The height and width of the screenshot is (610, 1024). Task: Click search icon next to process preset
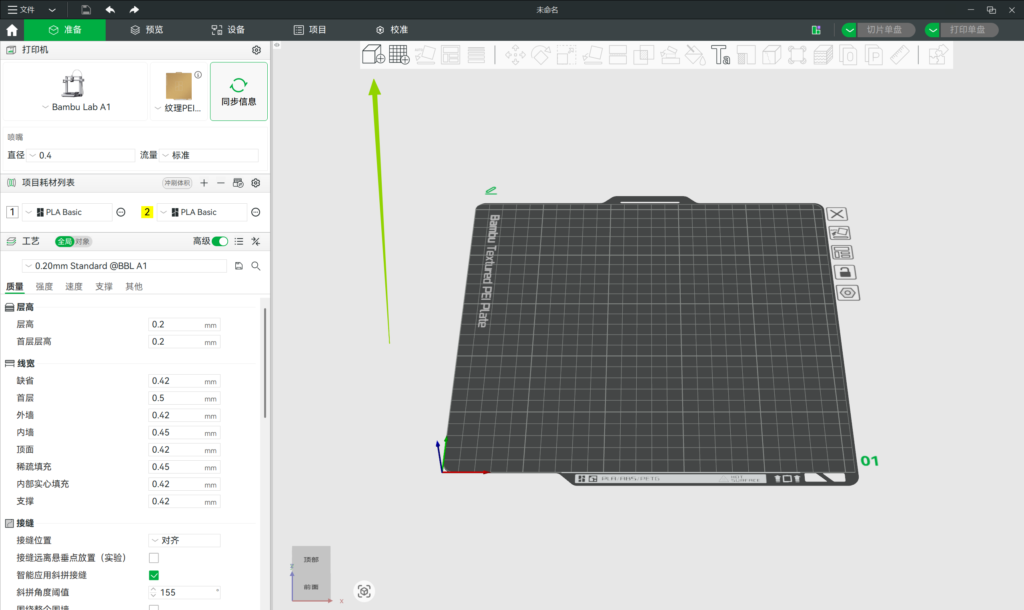(x=256, y=266)
